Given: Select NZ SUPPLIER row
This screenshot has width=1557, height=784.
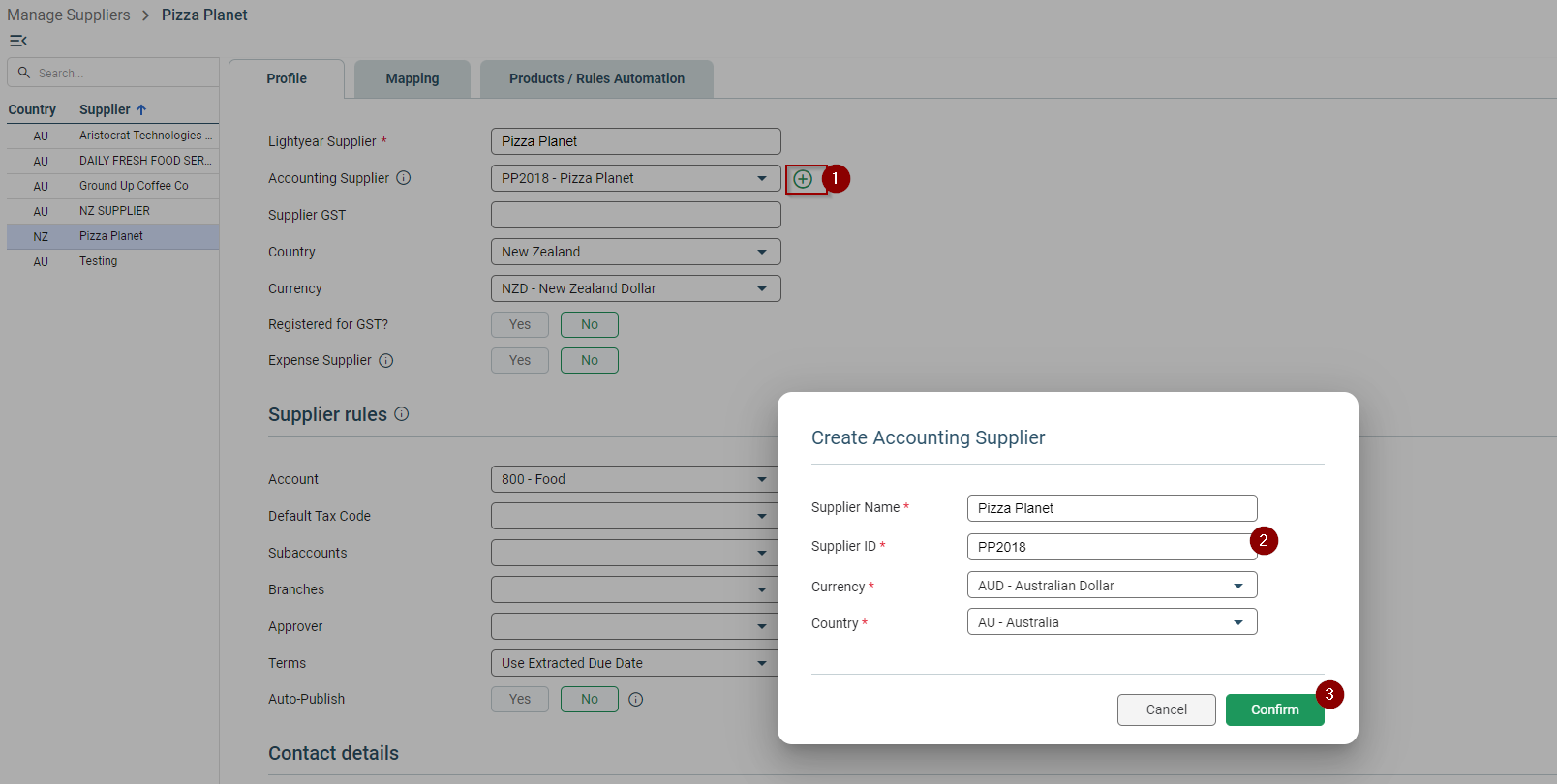Looking at the screenshot, I should (x=113, y=211).
